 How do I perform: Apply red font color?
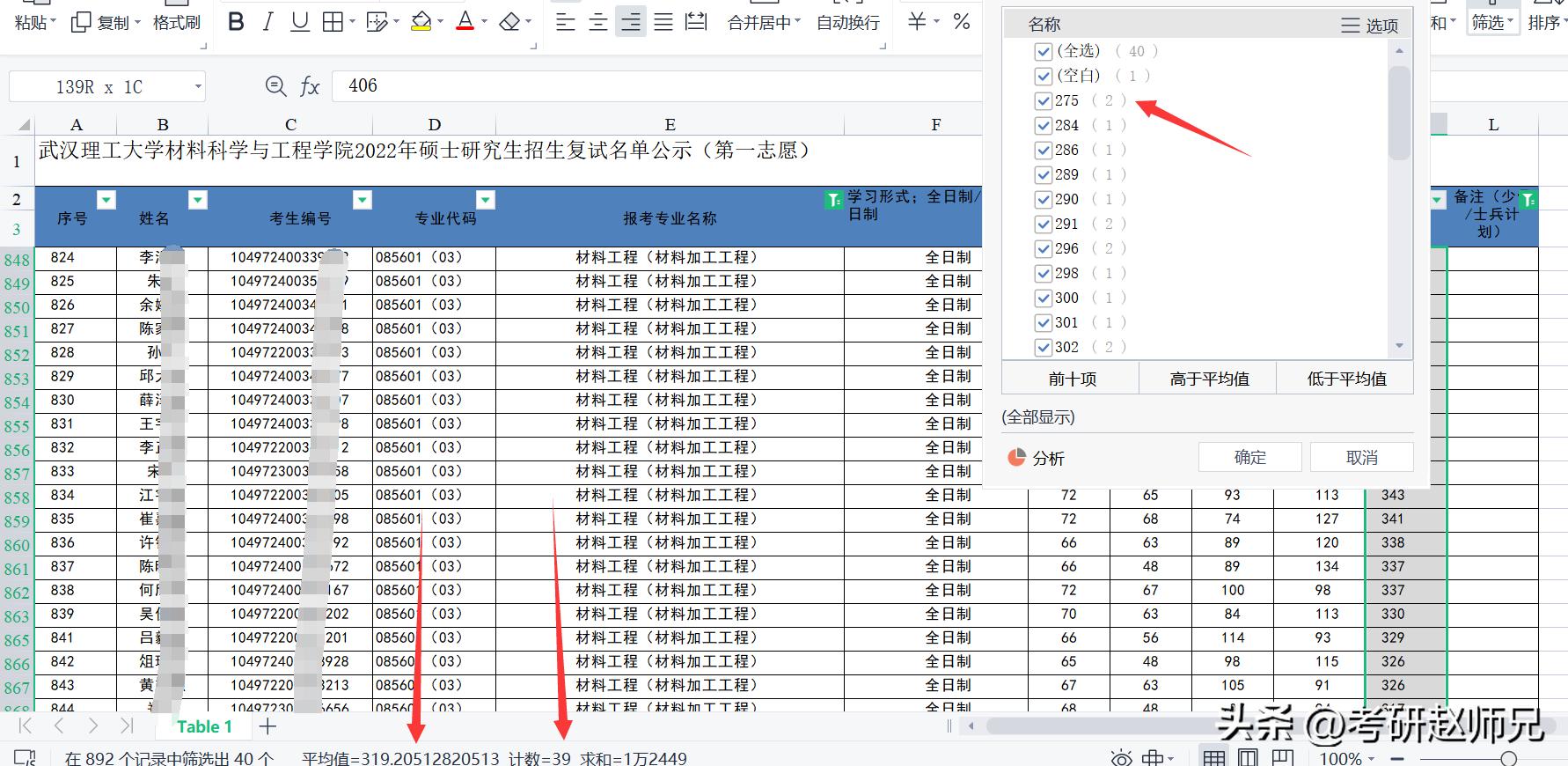pos(465,22)
